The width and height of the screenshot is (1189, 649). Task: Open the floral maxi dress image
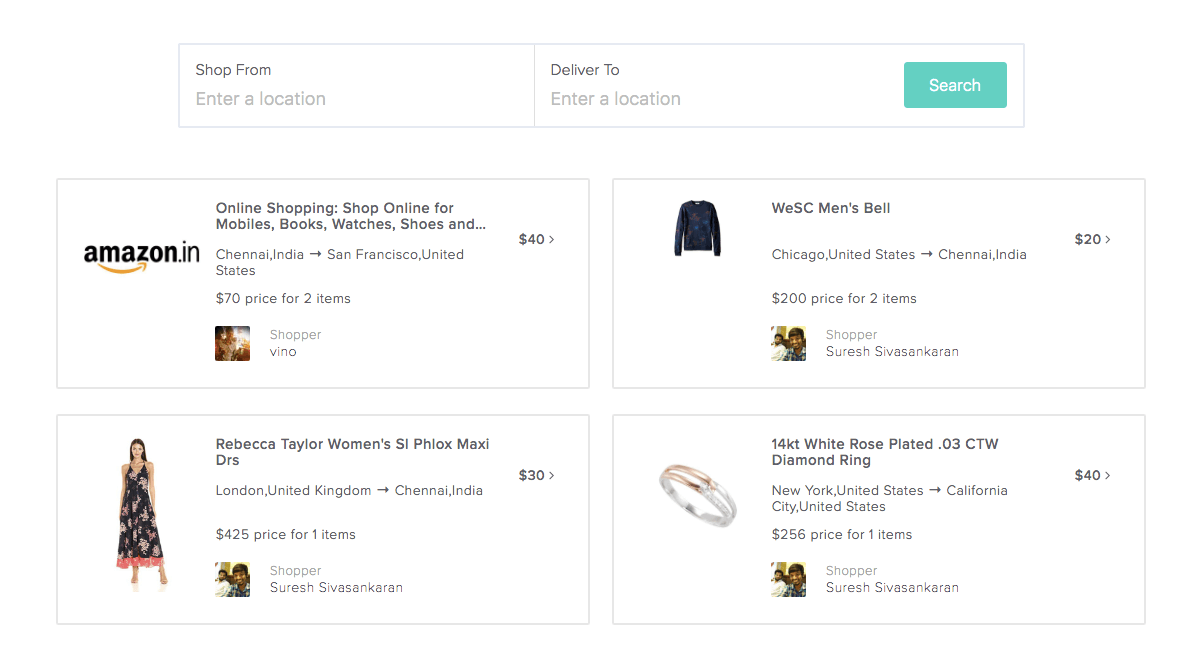click(x=141, y=513)
